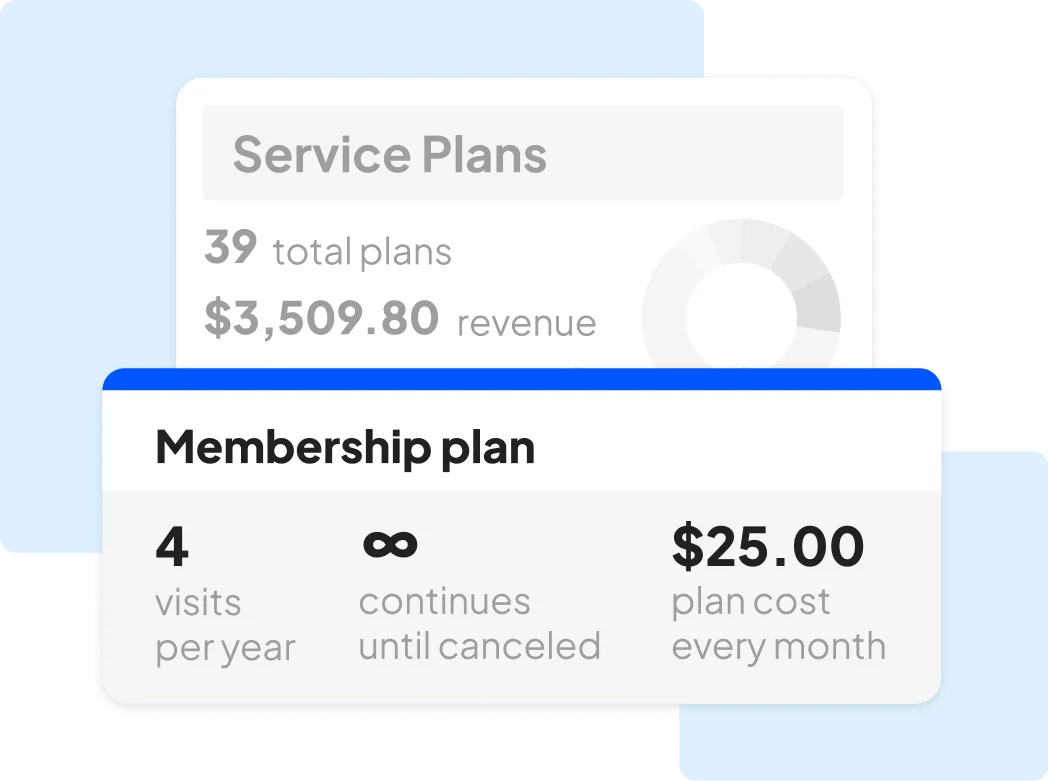Click the light blue background panel top-left
The height and width of the screenshot is (781, 1048).
[87, 267]
